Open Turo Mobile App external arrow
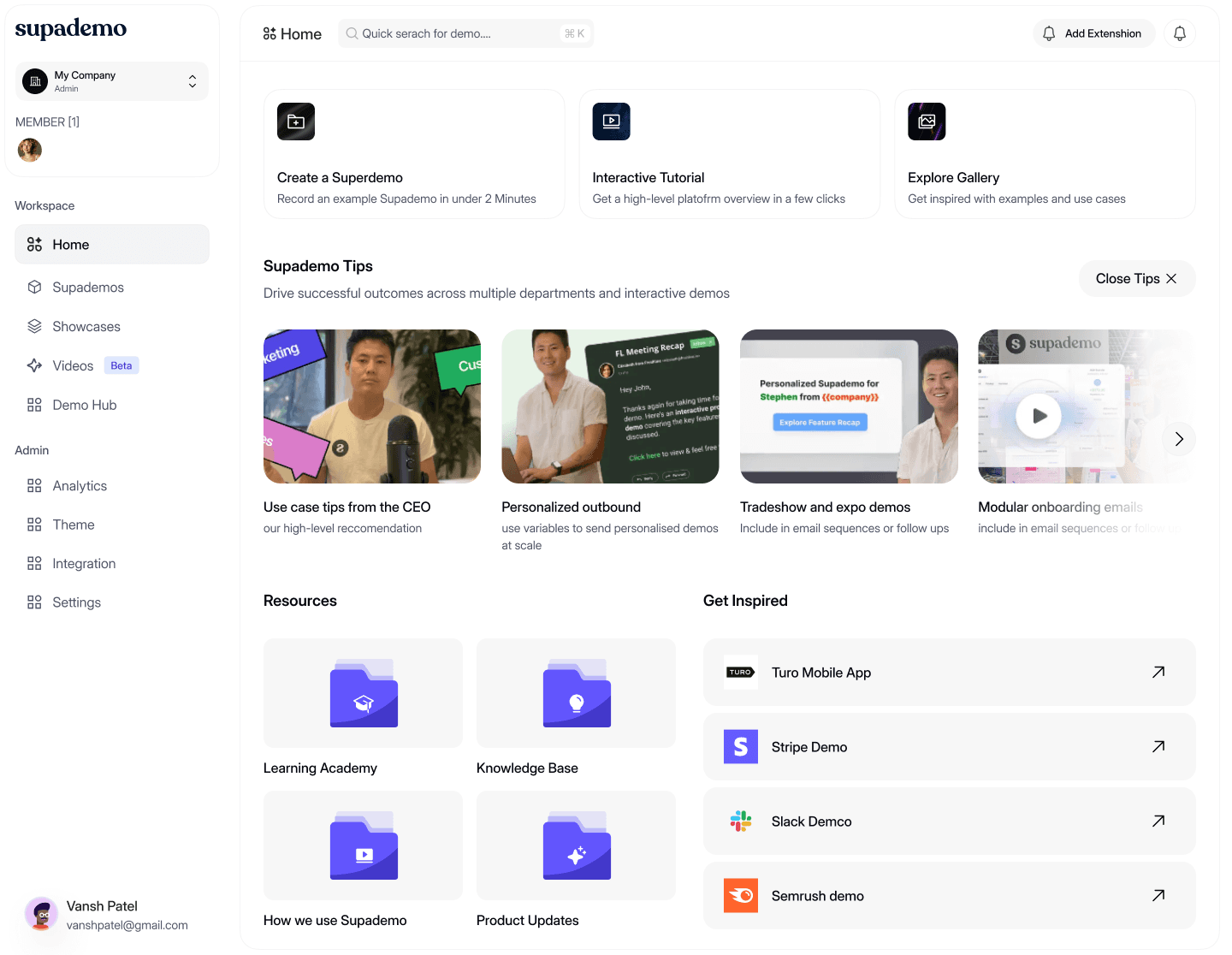Screen dimensions: 1232x955 click(x=1158, y=673)
